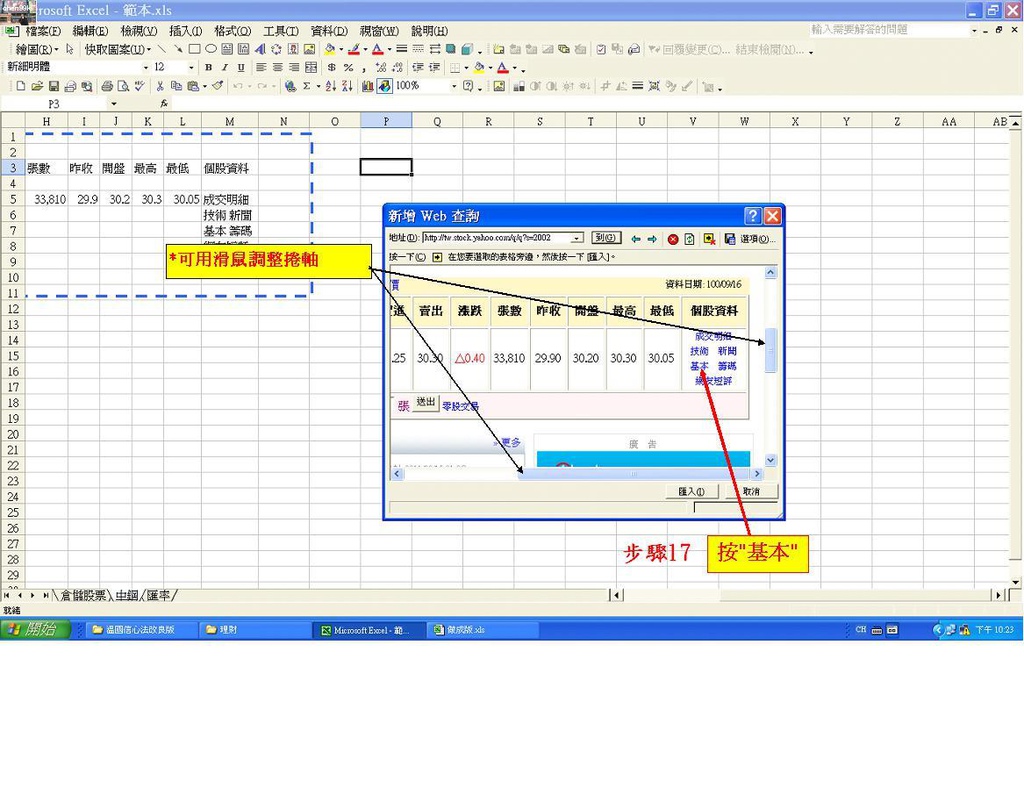Click the Name Box showing P3
This screenshot has width=1024, height=795.
(54, 104)
